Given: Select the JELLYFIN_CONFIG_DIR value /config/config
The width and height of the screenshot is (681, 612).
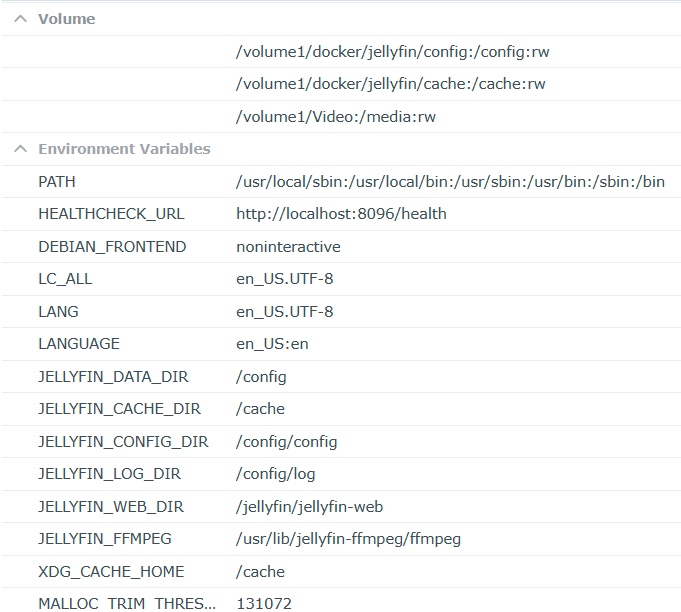Looking at the screenshot, I should pos(287,442).
